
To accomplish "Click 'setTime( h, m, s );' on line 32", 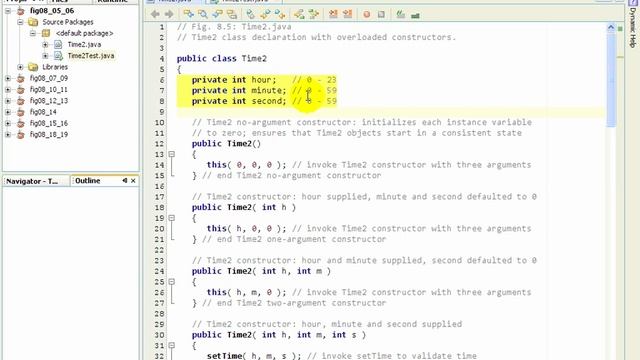I will click(x=254, y=356).
